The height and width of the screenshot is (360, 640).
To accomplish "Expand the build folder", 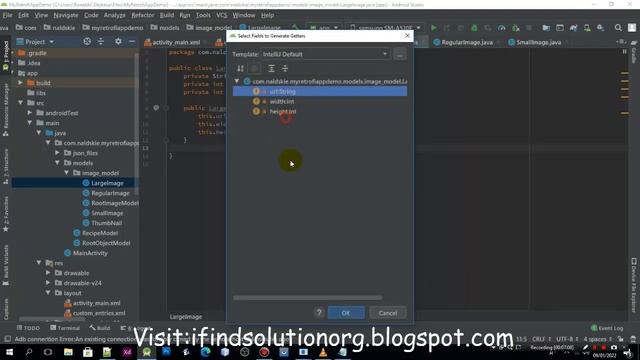I will point(20,83).
